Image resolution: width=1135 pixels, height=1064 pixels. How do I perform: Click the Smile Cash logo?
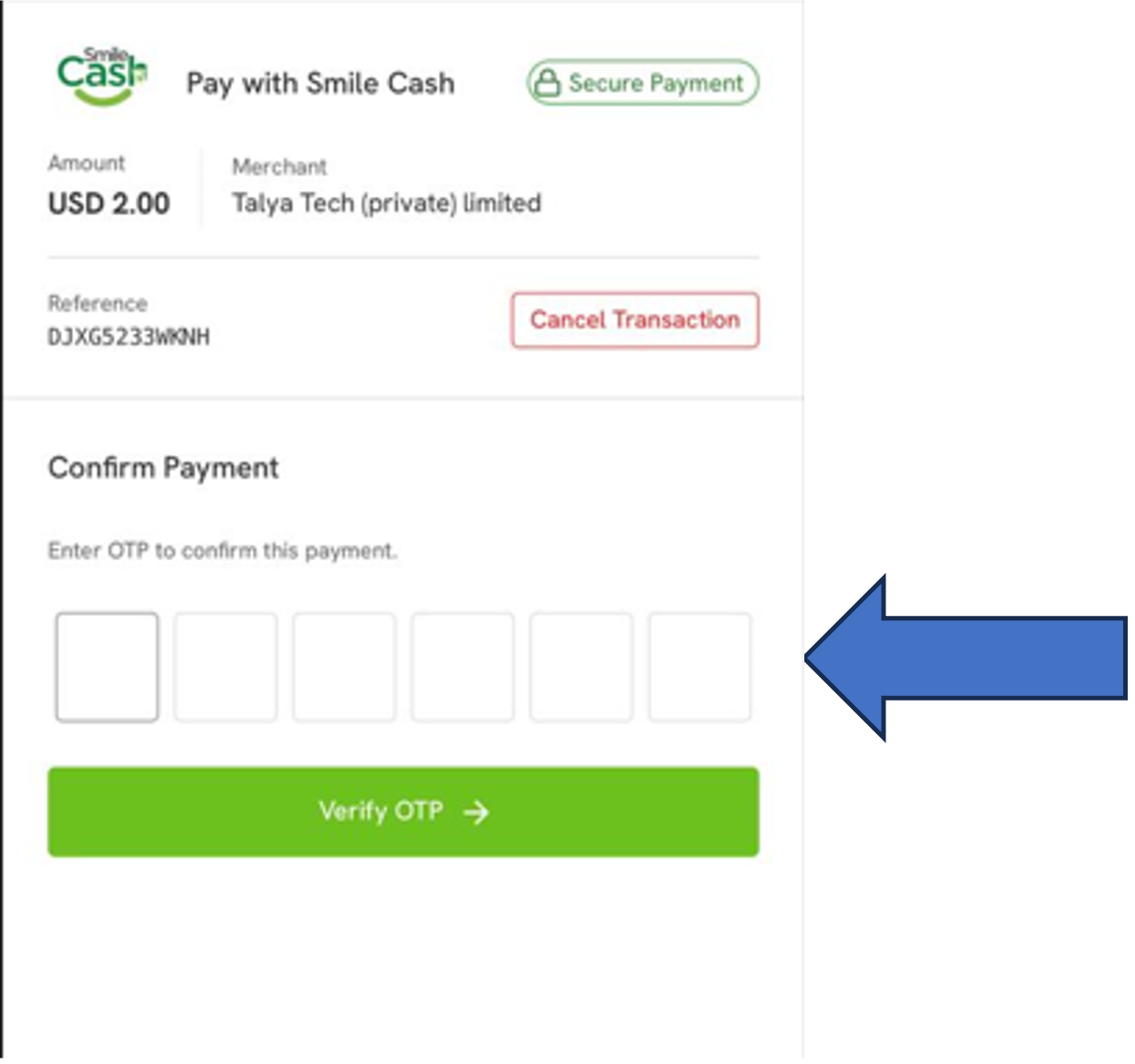102,77
